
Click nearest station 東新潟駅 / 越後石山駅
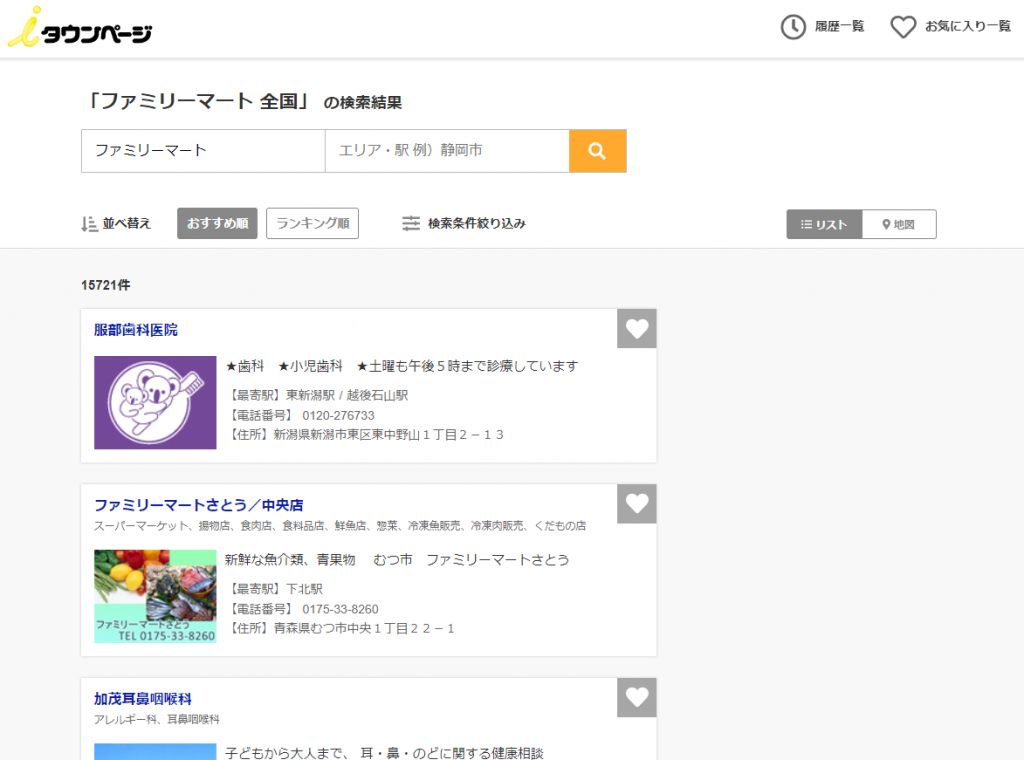(347, 396)
